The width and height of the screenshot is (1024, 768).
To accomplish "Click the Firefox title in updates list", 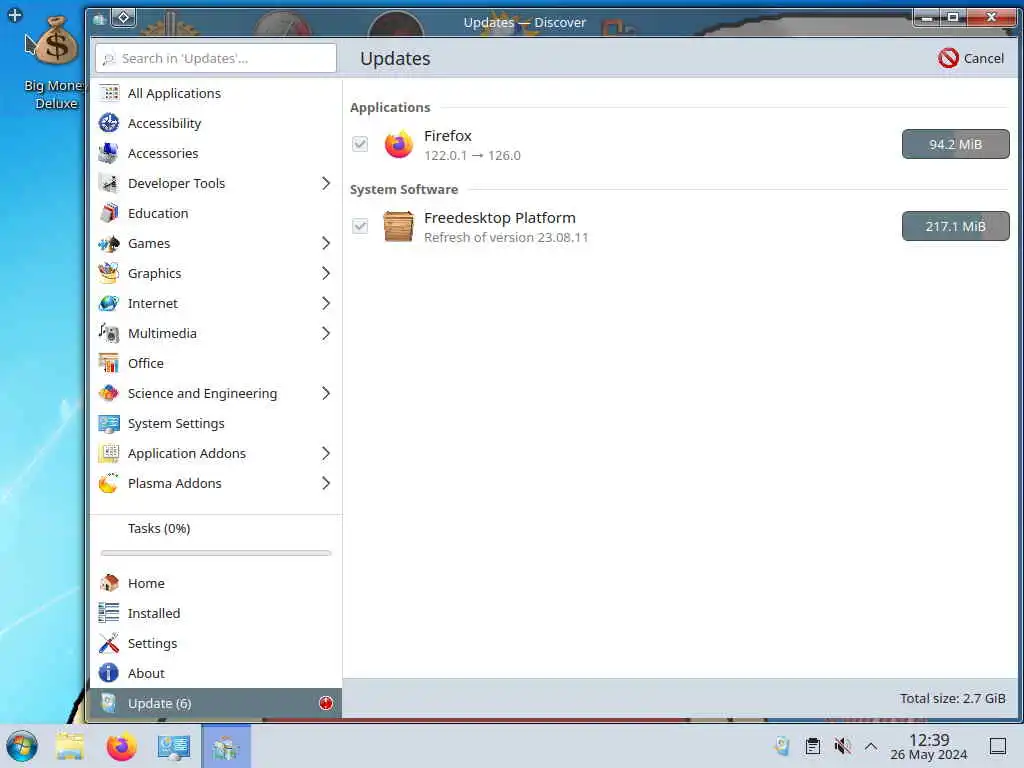I will pyautogui.click(x=448, y=136).
